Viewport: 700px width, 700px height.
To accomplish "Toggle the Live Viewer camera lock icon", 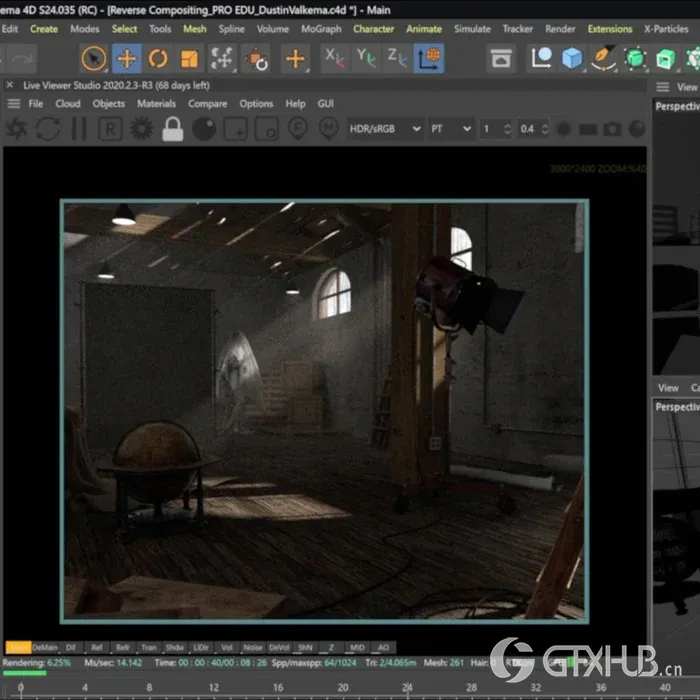I will point(173,129).
